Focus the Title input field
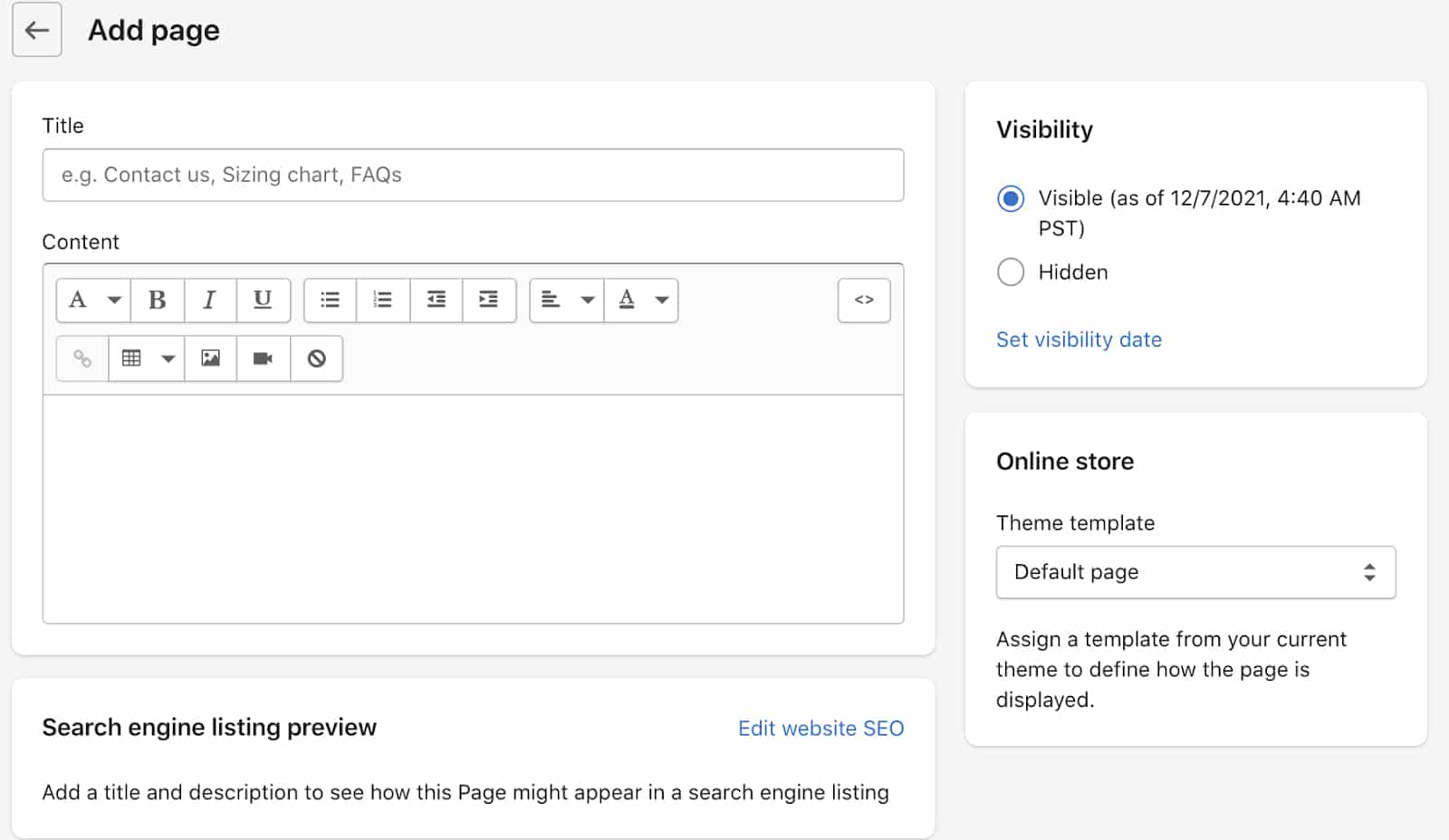Image resolution: width=1449 pixels, height=840 pixels. coord(473,175)
